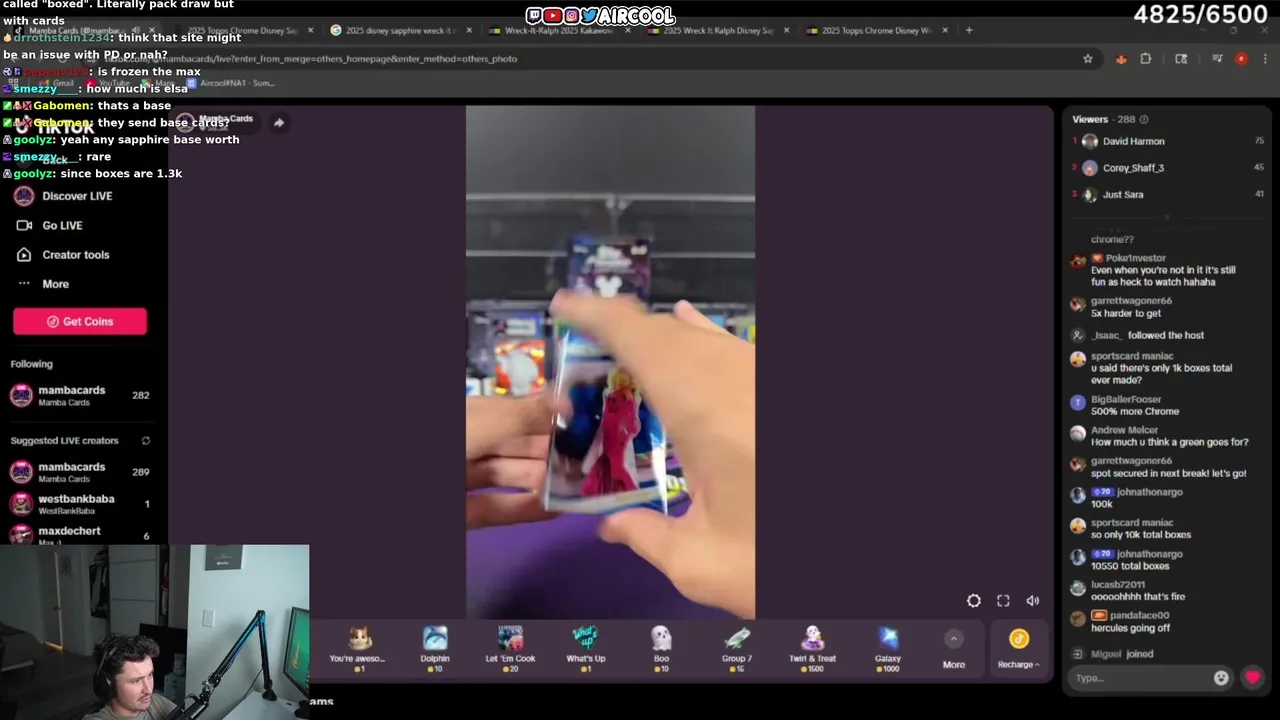Send the Twirl & Treat gift

(812, 647)
